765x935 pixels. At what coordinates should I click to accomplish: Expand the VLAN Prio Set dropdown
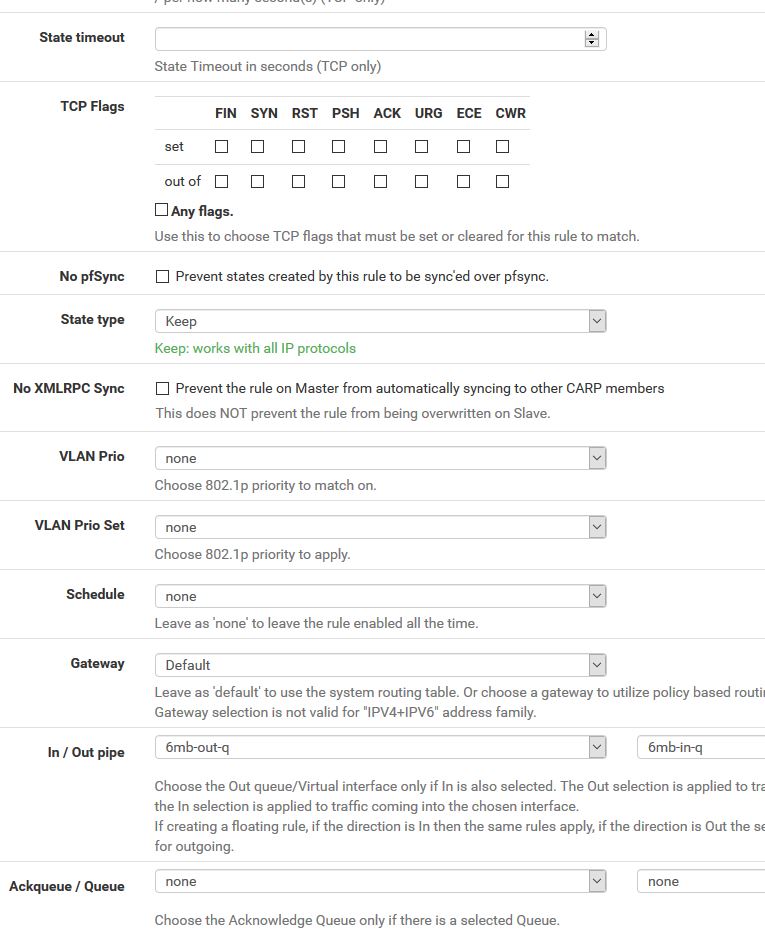click(380, 528)
